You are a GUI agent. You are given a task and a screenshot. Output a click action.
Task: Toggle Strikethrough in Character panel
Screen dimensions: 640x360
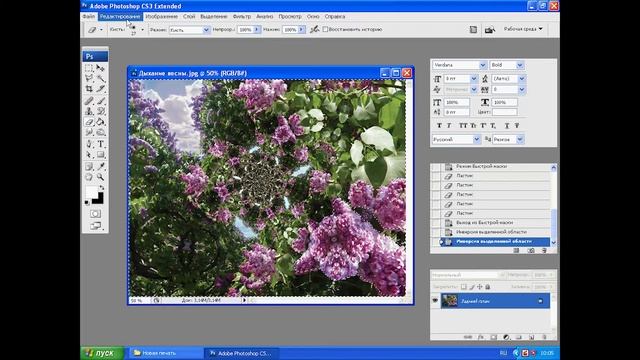(x=517, y=126)
